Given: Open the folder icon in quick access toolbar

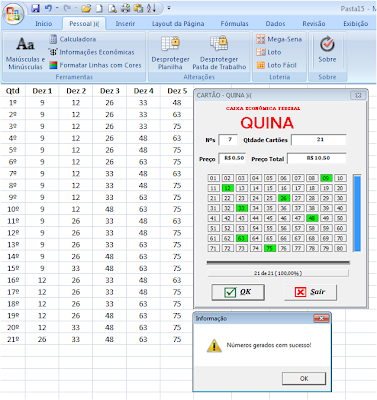Looking at the screenshot, I should [86, 9].
